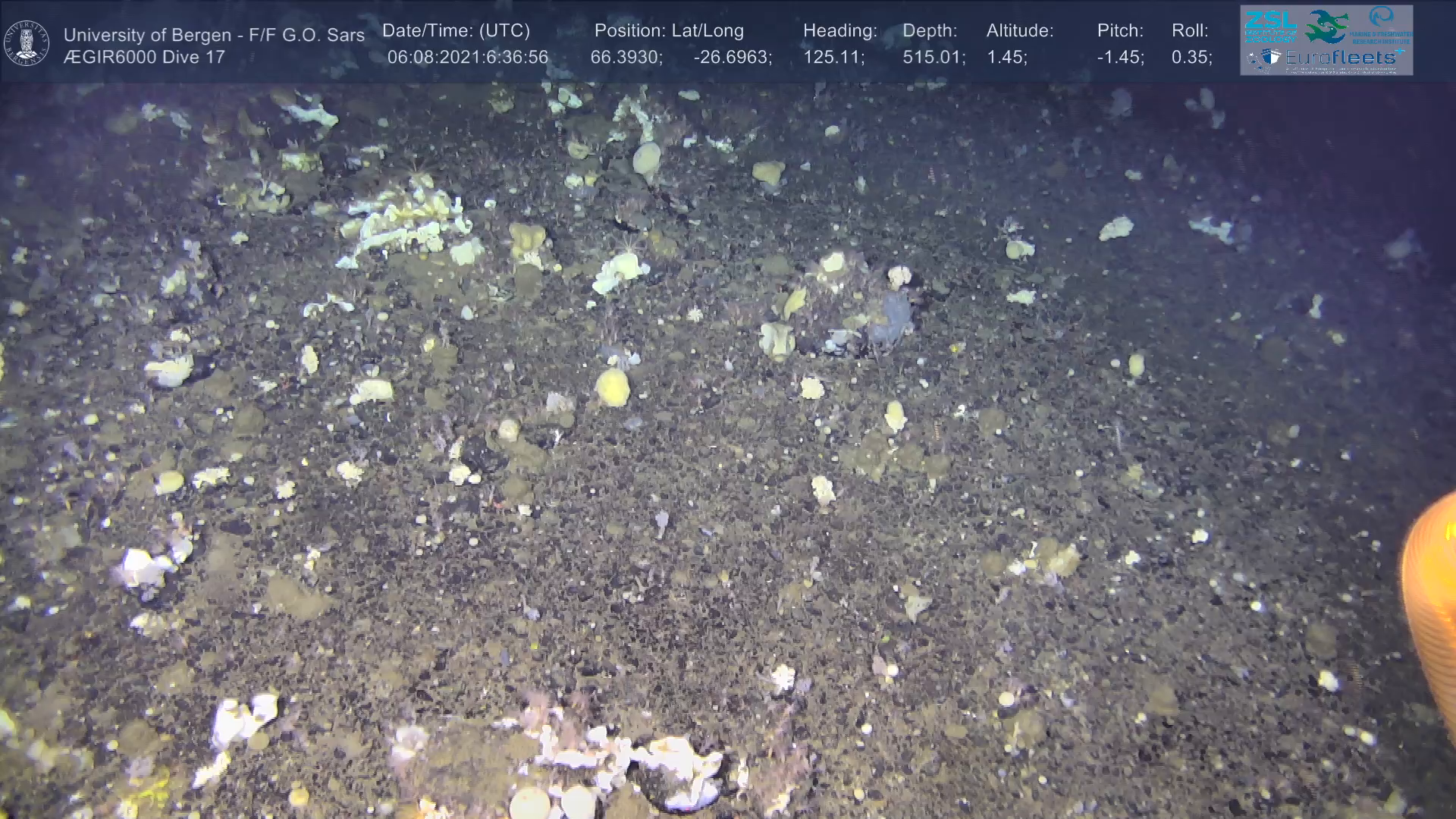Click the Eurofleets+ text logo
The width and height of the screenshot is (1456, 819).
1342,58
